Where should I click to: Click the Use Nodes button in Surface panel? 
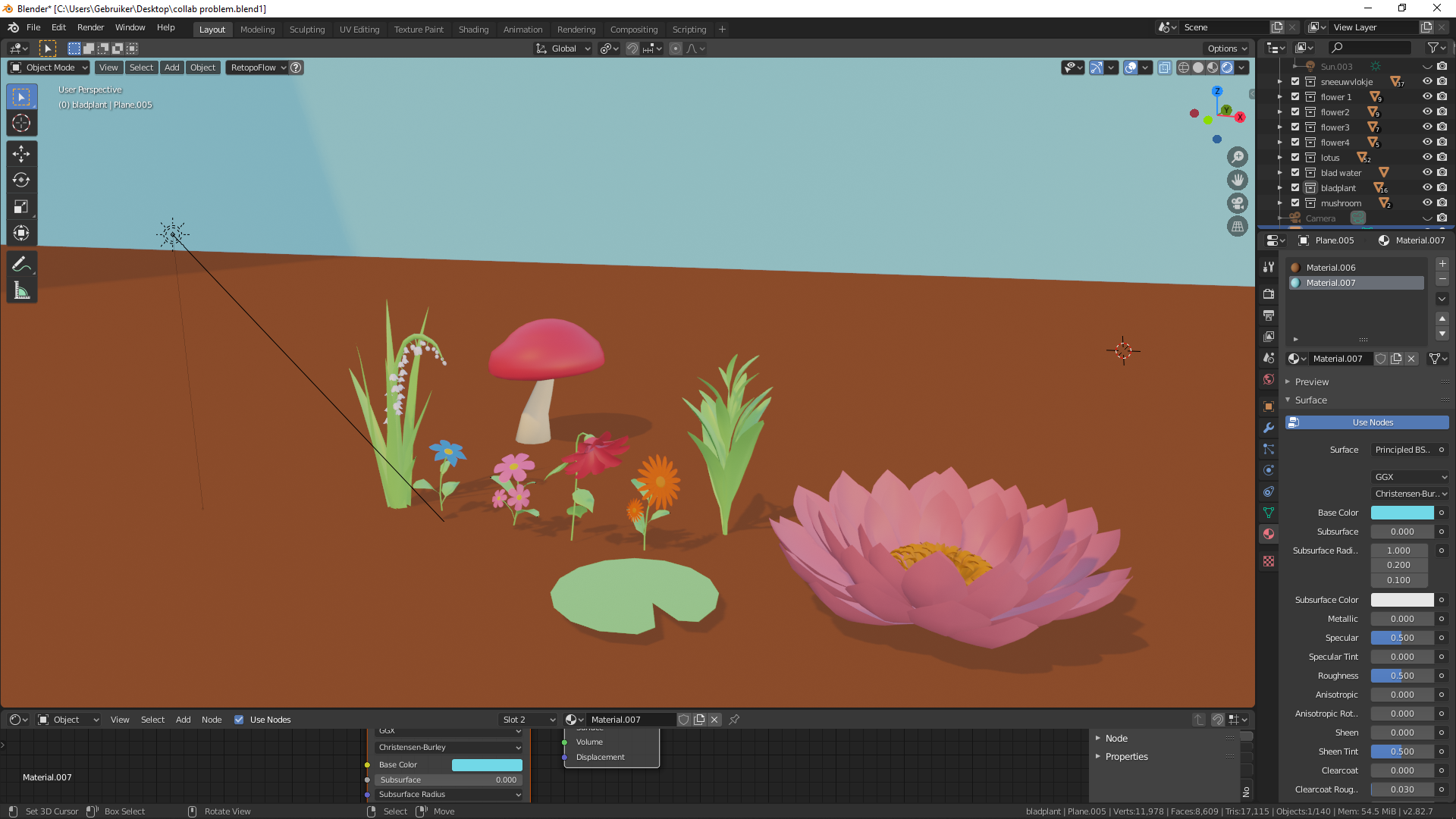click(1372, 422)
